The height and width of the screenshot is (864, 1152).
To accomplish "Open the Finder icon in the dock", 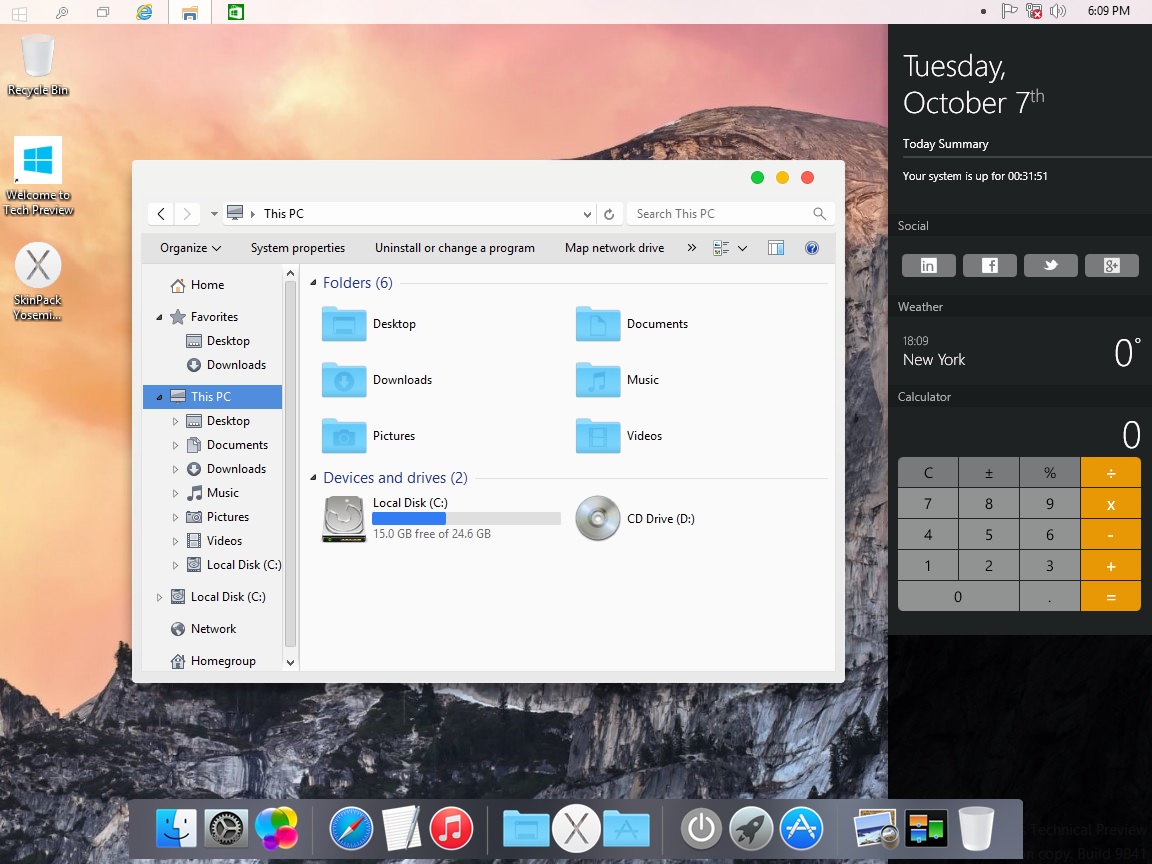I will pyautogui.click(x=176, y=828).
